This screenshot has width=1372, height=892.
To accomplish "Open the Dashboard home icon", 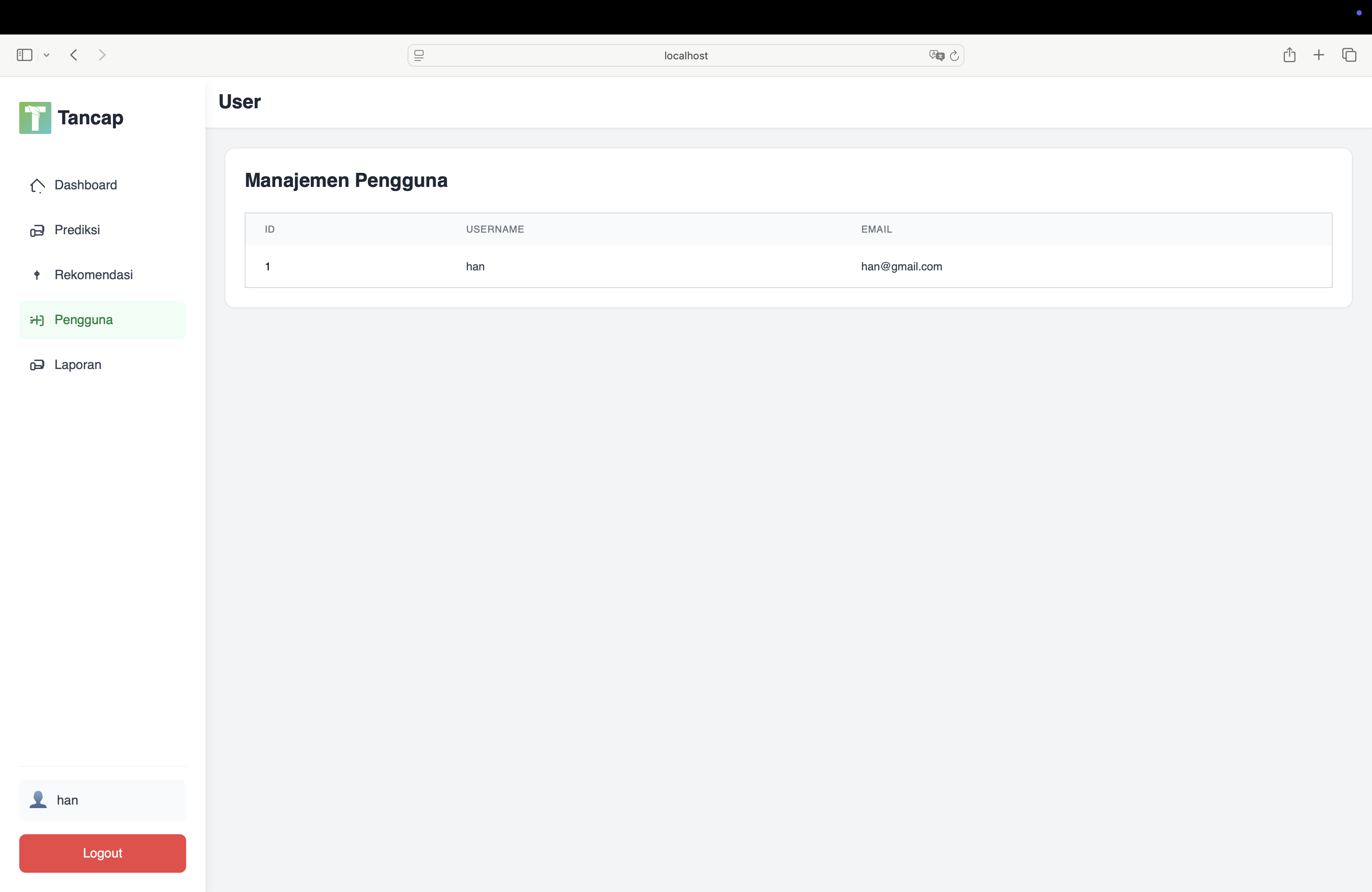I will (37, 186).
